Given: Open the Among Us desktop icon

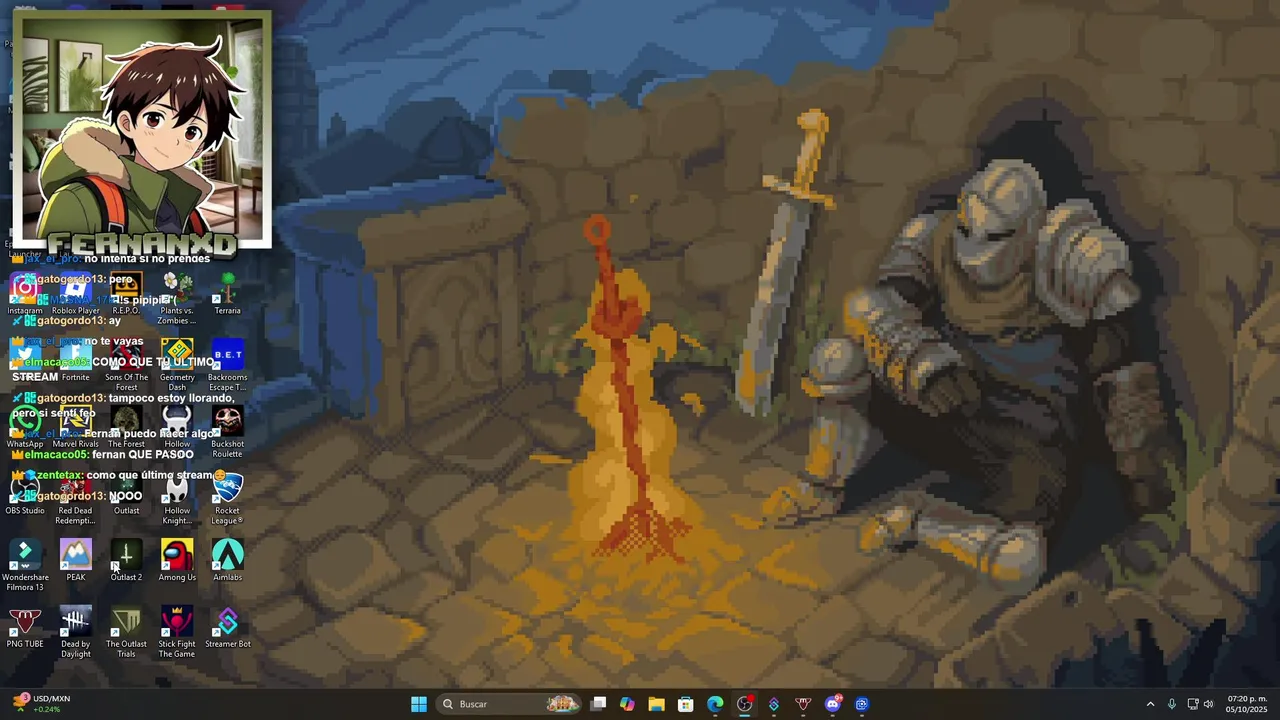Looking at the screenshot, I should [x=177, y=561].
